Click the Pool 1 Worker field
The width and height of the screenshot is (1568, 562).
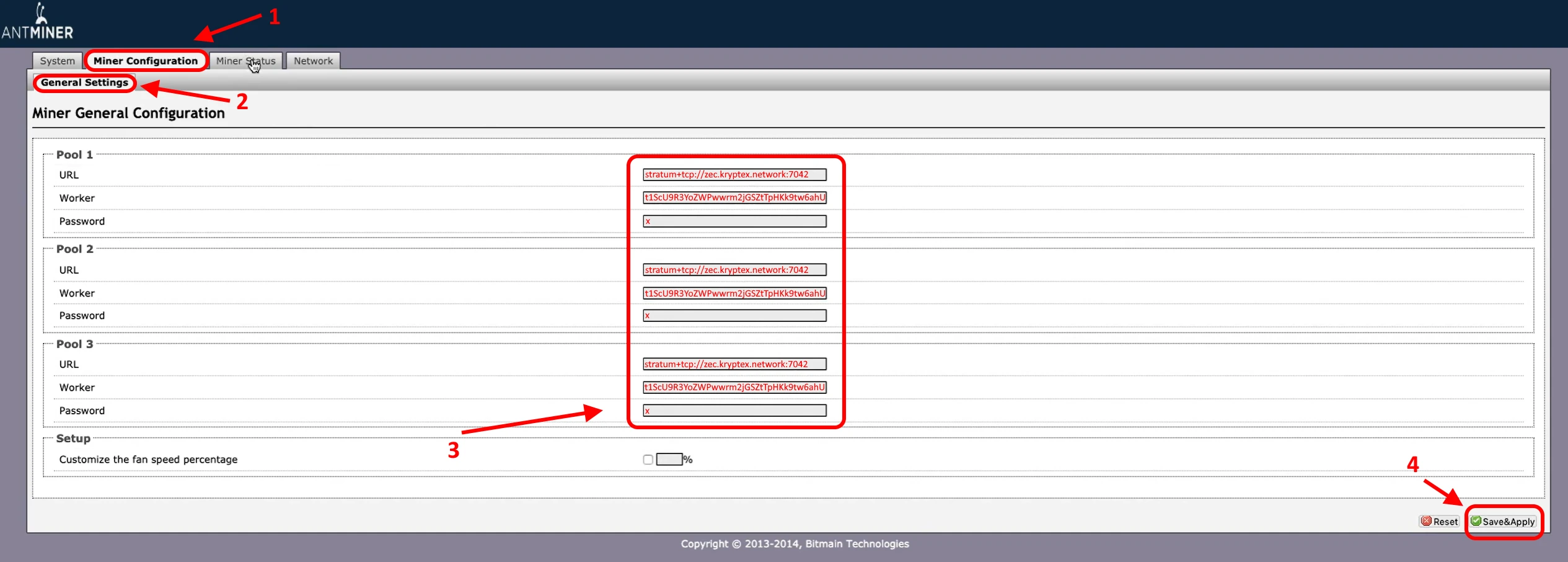pyautogui.click(x=734, y=197)
